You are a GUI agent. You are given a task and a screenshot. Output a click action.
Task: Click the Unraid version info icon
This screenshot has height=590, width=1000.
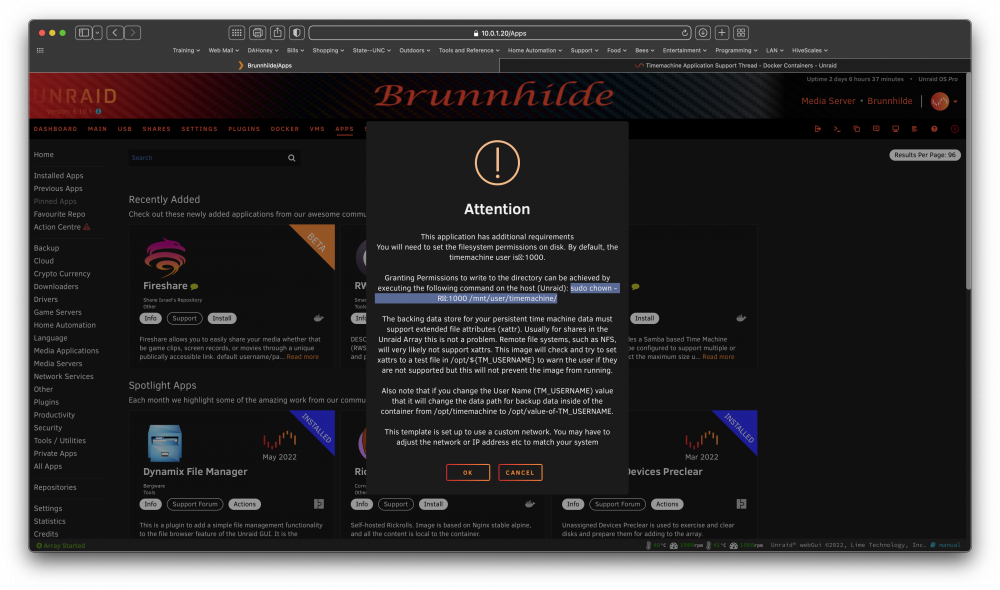[x=98, y=112]
